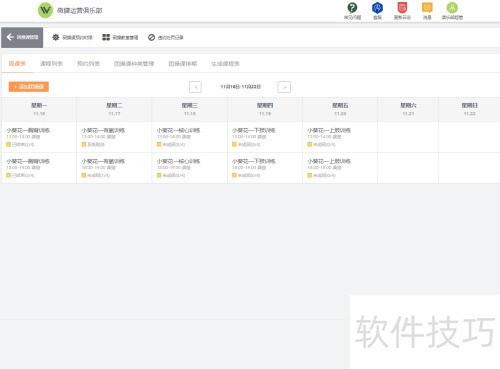This screenshot has width=500, height=369.
Task: Click yellow status icon in Friday 18:00 class
Action: click(309, 175)
